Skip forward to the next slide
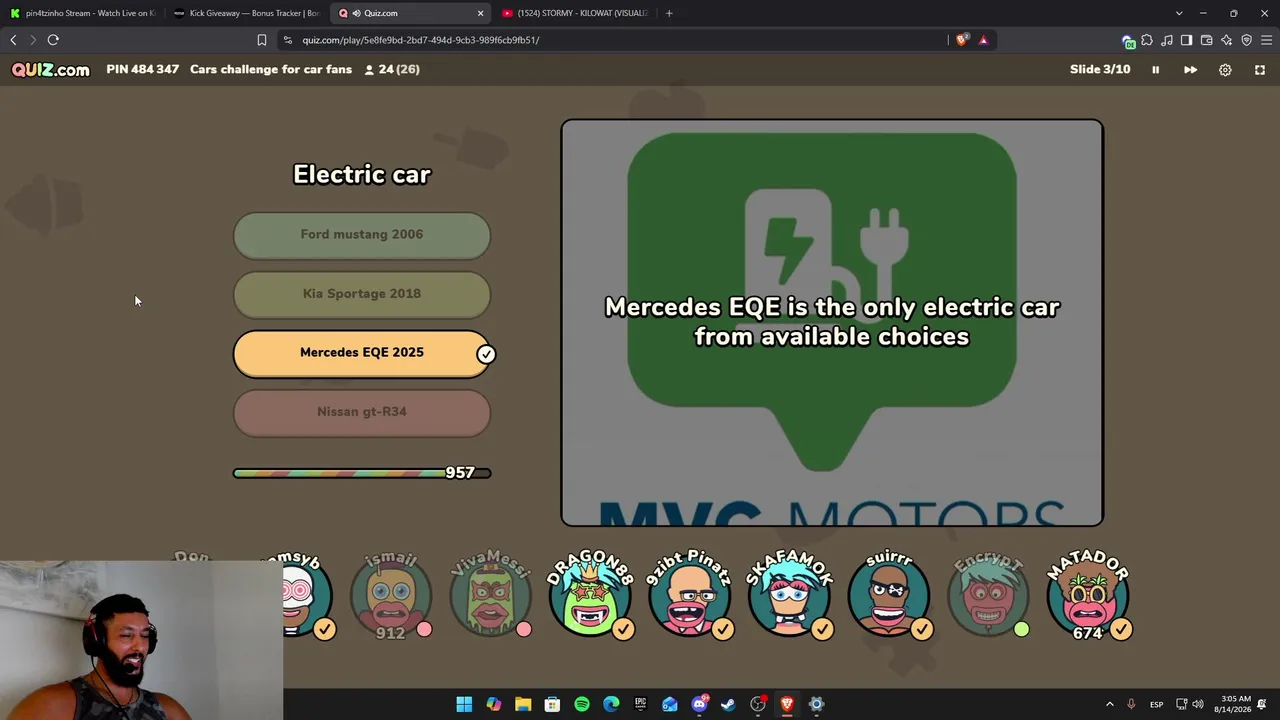The width and height of the screenshot is (1280, 720). 1190,70
